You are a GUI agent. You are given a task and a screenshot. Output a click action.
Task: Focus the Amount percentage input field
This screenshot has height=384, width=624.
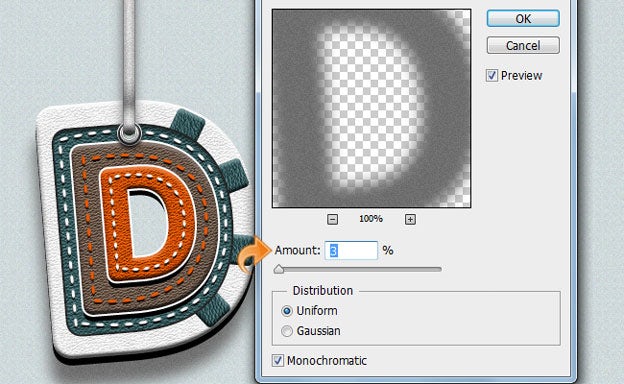[351, 250]
